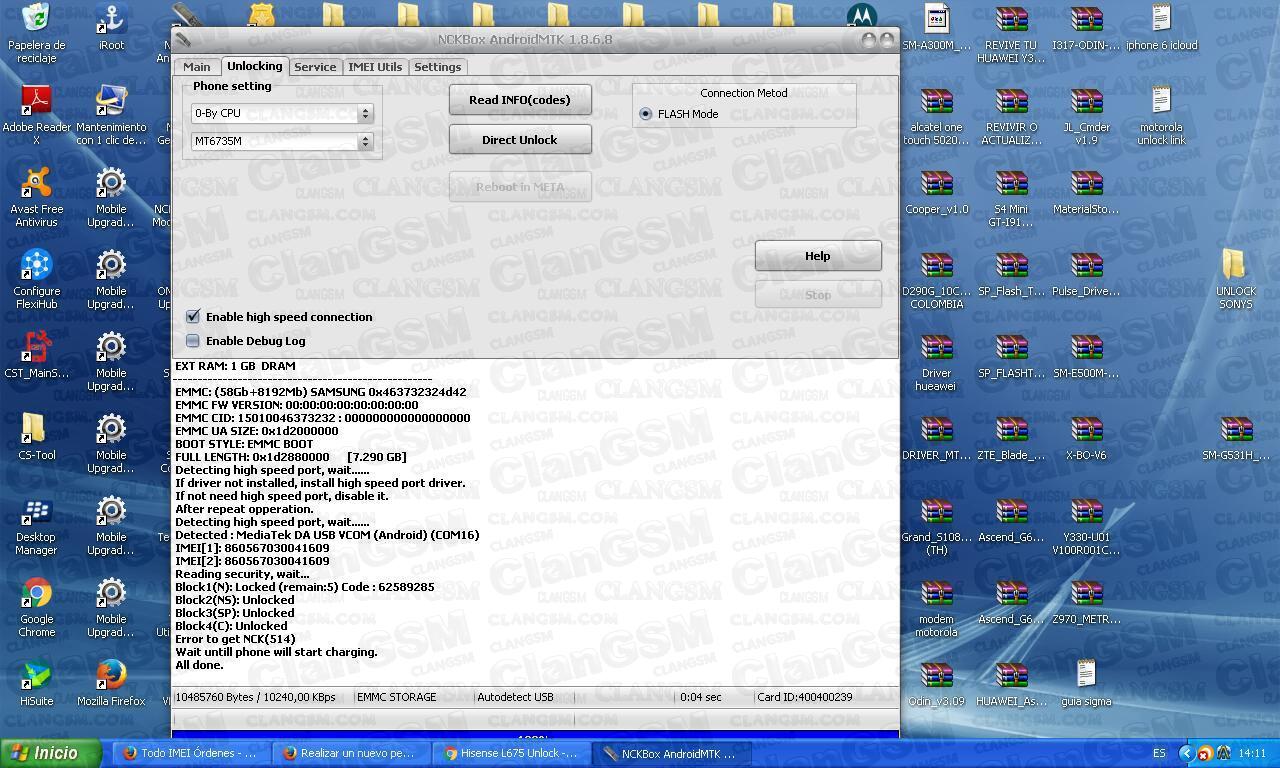Open the UNLOCK SONYS folder
The image size is (1280, 768).
[1236, 279]
